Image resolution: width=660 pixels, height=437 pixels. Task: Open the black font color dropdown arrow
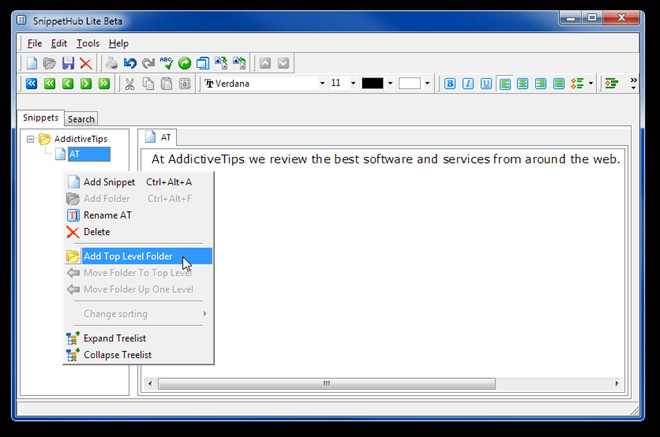coord(390,83)
